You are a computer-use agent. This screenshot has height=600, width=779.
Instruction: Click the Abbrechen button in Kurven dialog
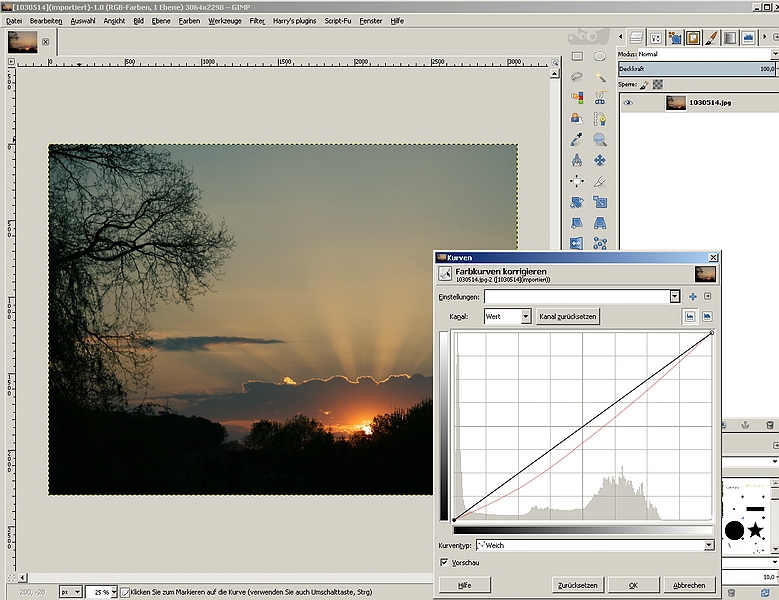pyautogui.click(x=688, y=585)
